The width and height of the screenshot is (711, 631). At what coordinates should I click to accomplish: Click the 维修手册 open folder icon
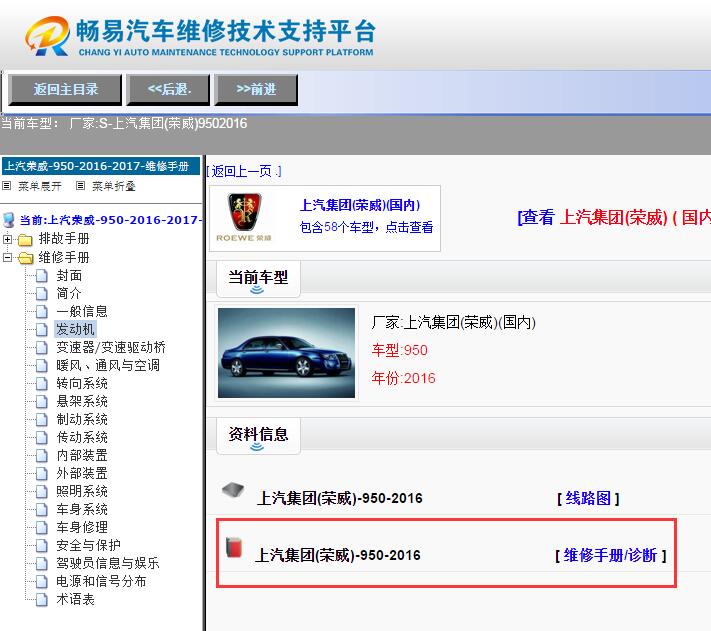[x=25, y=258]
